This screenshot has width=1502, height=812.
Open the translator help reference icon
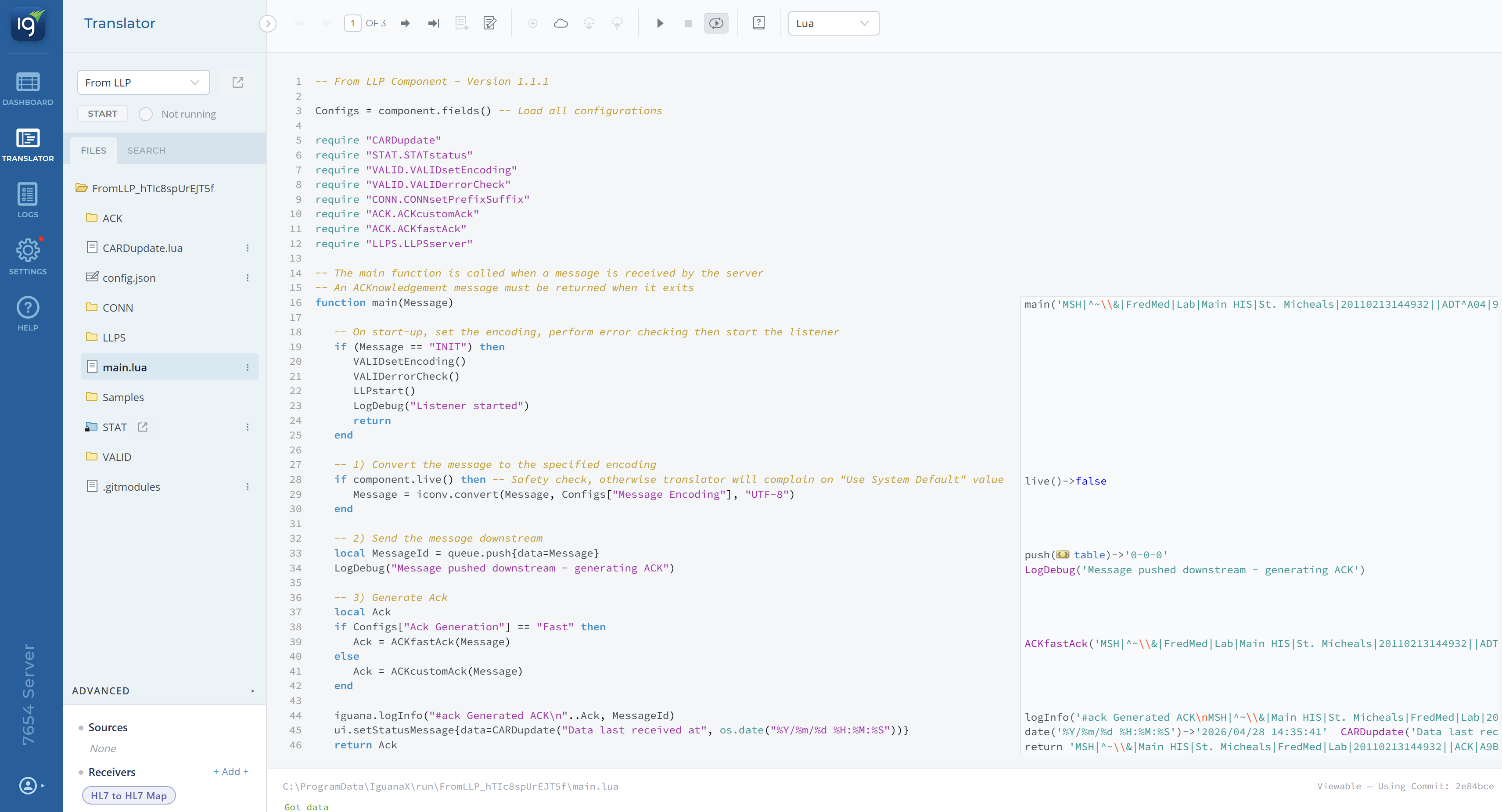tap(758, 23)
